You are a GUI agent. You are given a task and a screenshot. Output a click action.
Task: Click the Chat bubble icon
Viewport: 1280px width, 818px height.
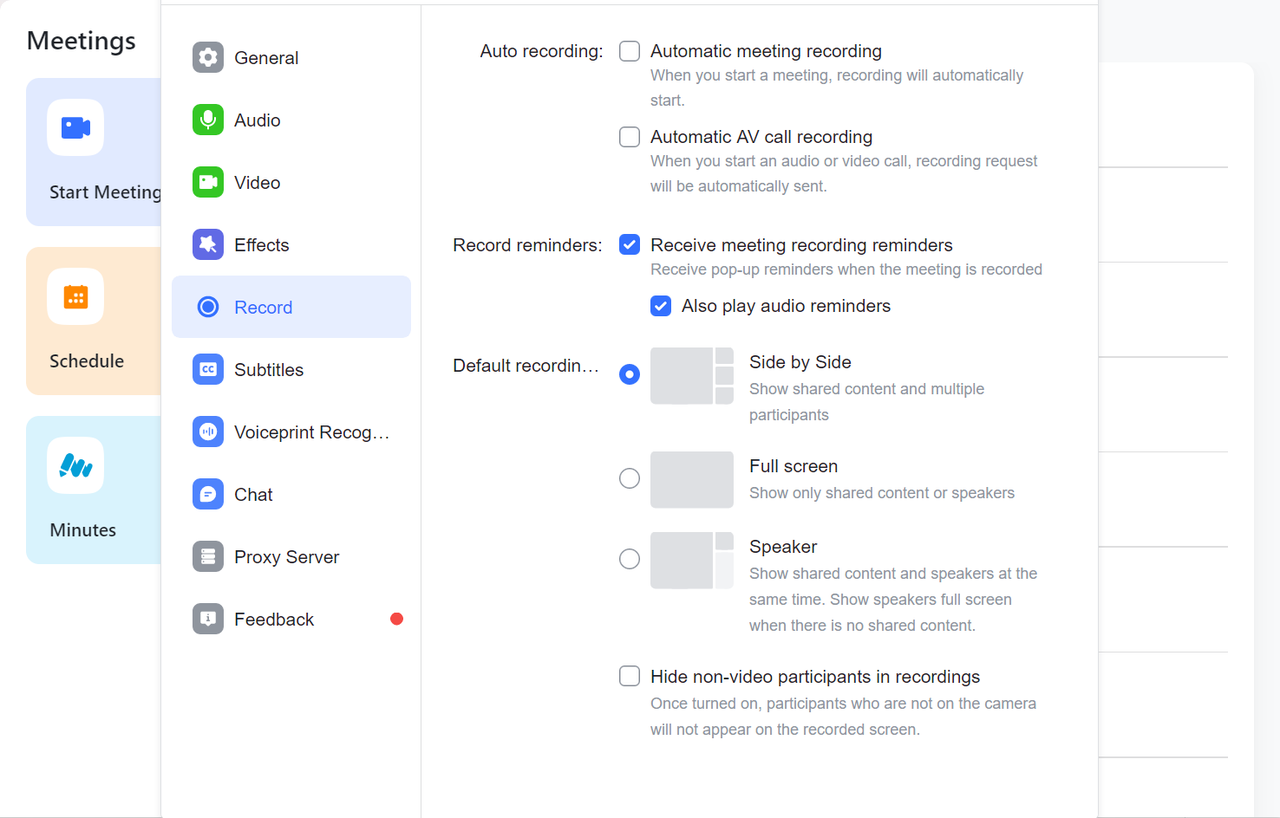pos(208,495)
